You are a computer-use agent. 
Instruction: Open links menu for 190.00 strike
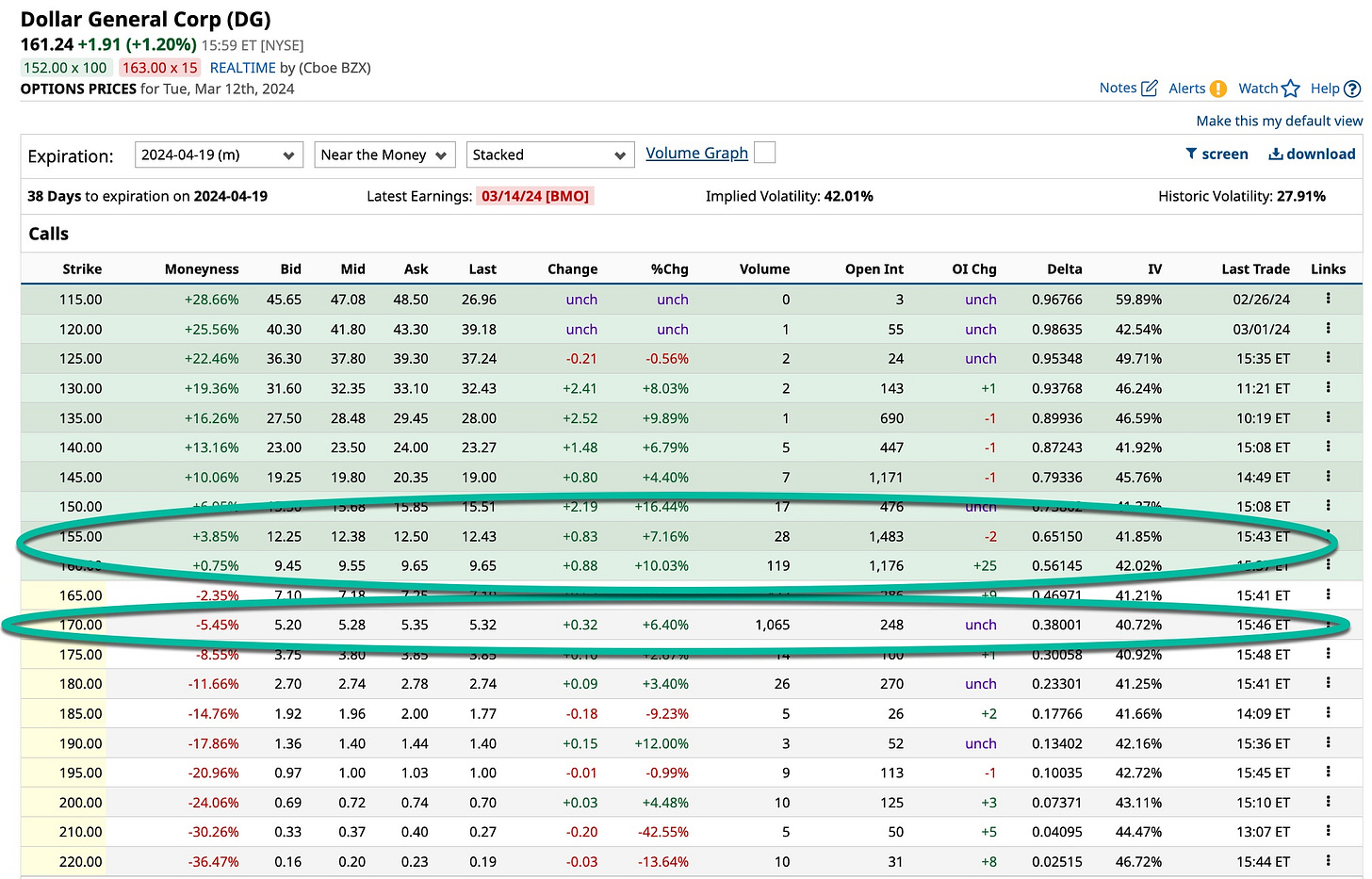(x=1328, y=742)
